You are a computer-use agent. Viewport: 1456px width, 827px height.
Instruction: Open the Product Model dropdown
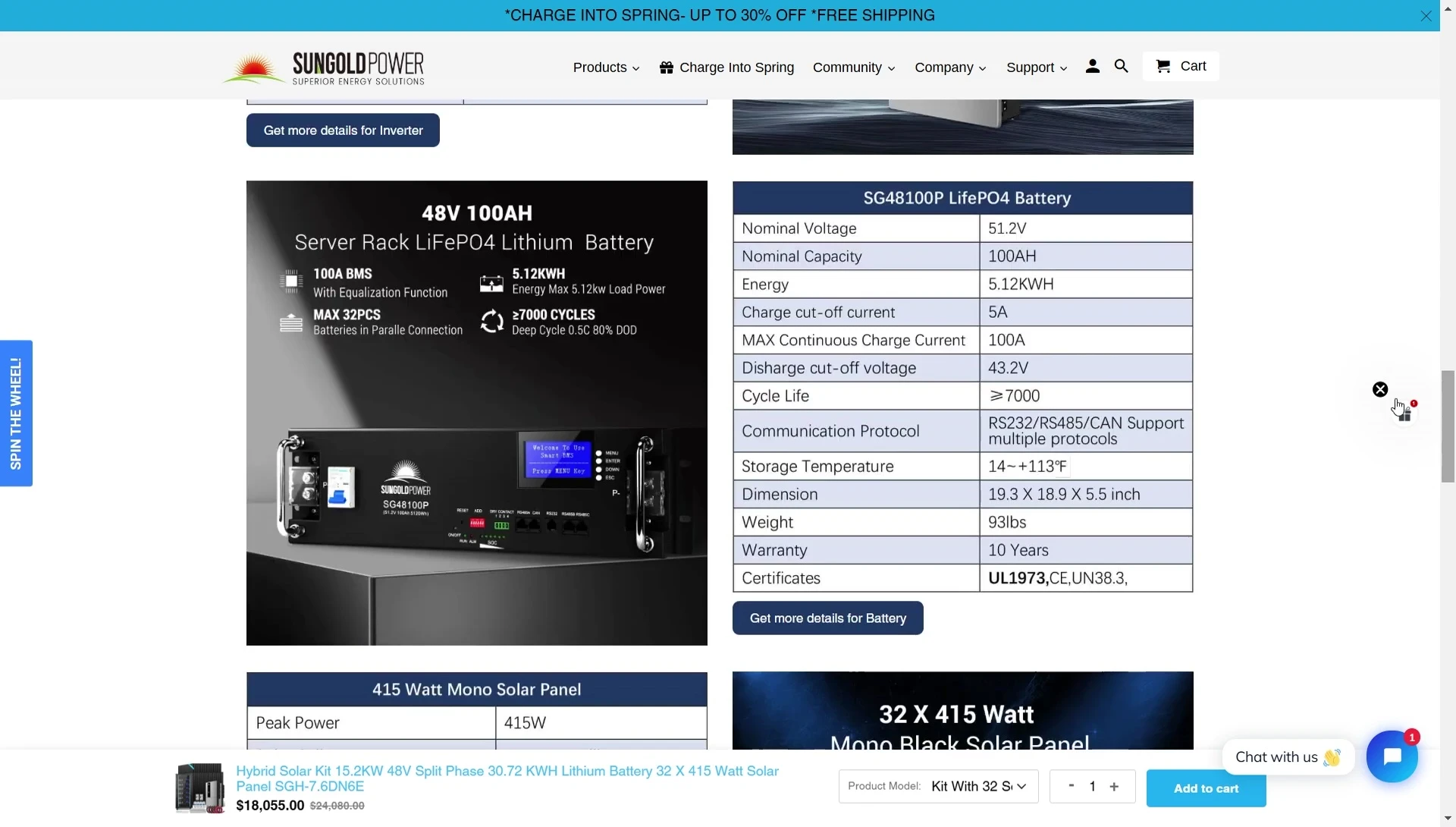coord(938,786)
